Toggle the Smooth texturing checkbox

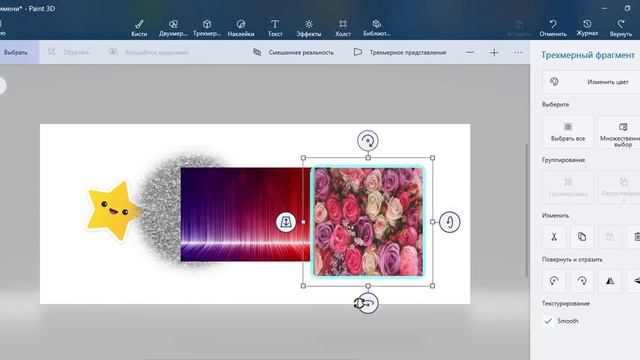(x=548, y=321)
